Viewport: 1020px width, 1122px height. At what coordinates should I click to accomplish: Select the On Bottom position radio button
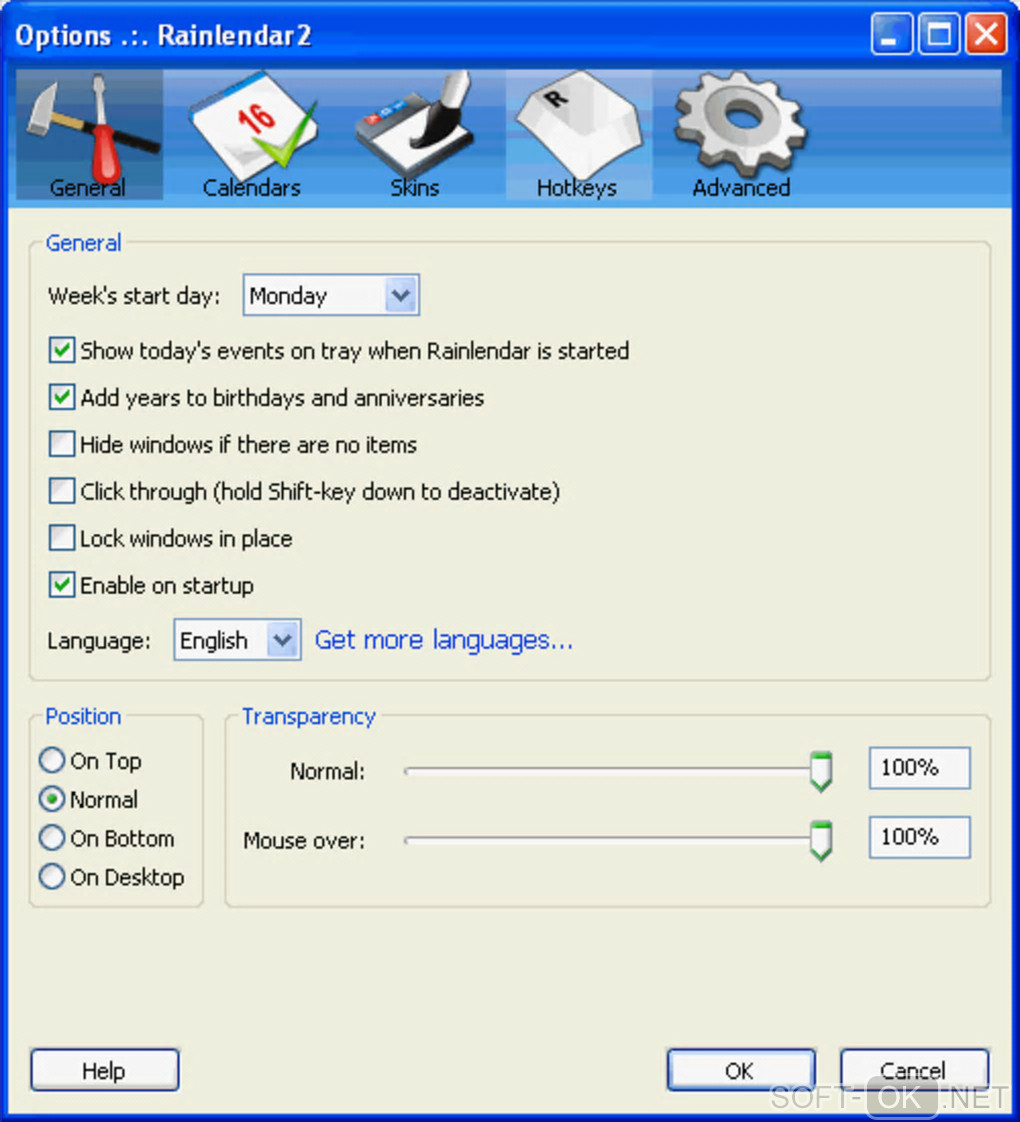click(52, 838)
